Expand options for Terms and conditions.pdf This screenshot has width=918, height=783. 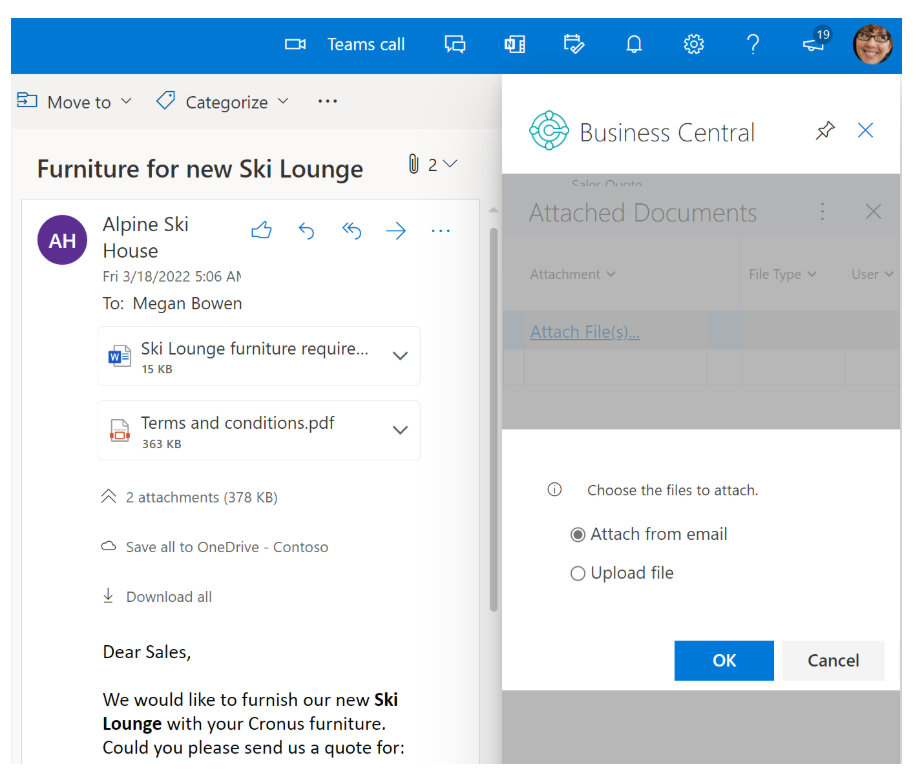tap(400, 430)
